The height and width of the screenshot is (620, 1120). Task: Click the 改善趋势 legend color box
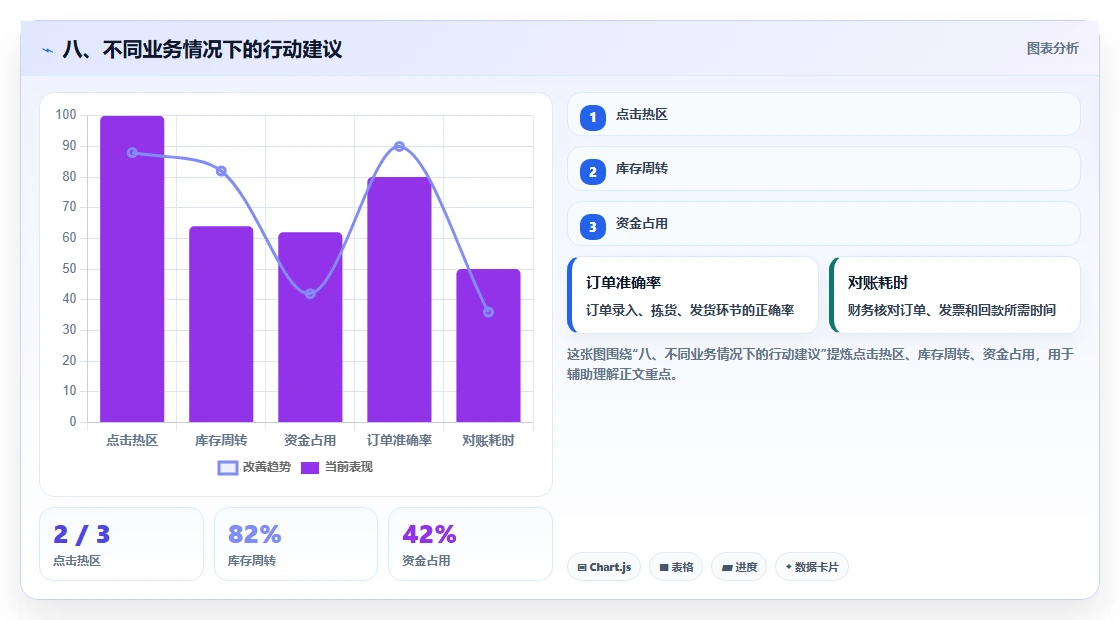pyautogui.click(x=228, y=468)
